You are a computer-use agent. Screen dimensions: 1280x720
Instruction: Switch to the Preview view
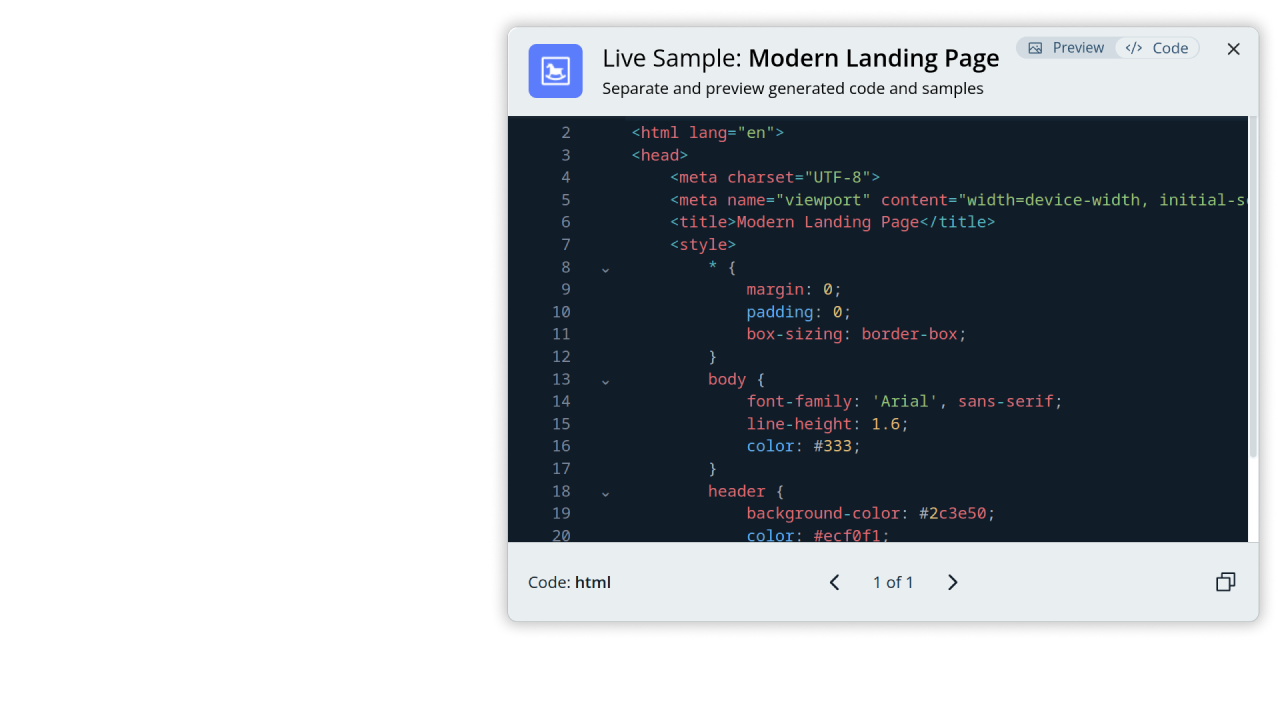[1066, 48]
